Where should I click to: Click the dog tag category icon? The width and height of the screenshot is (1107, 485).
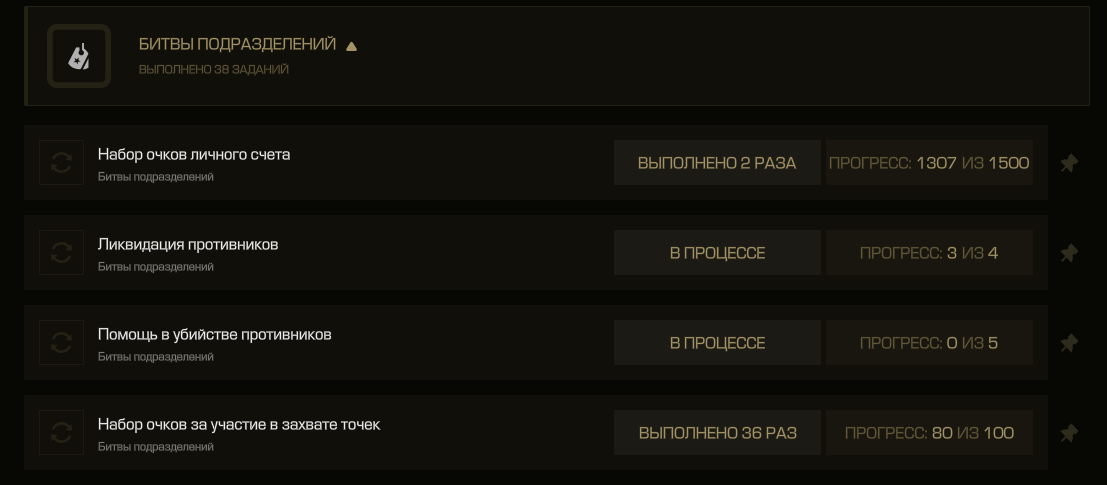[79, 56]
